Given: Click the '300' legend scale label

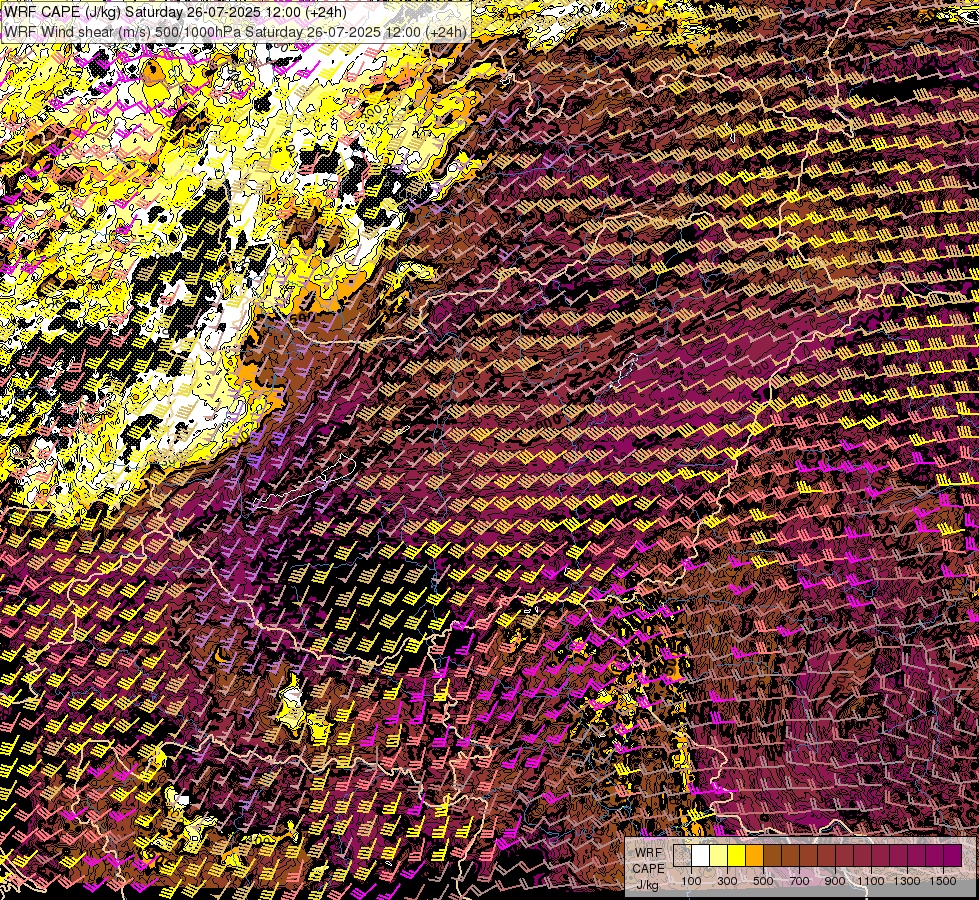Looking at the screenshot, I should pyautogui.click(x=727, y=881).
